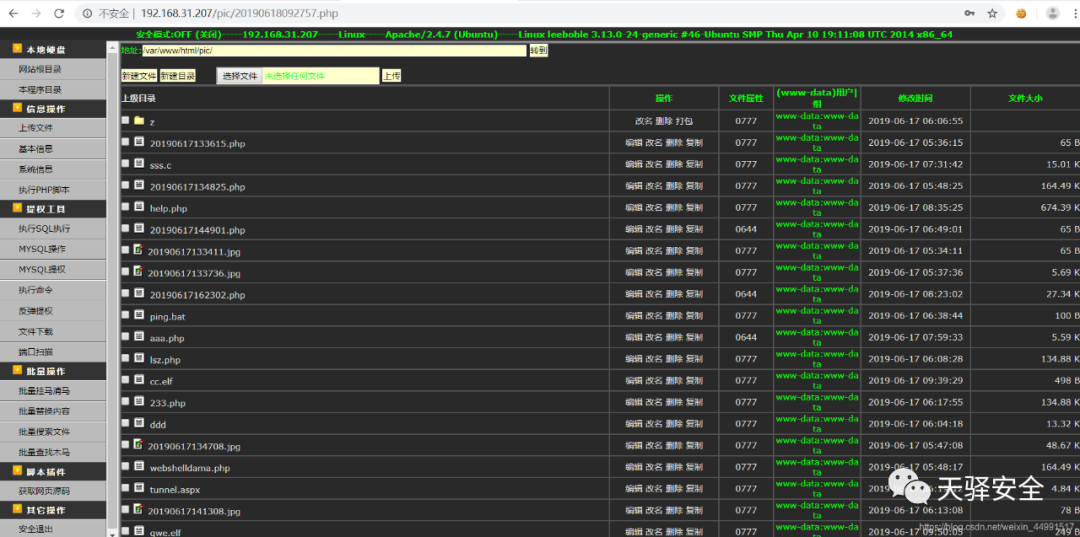Image resolution: width=1080 pixels, height=537 pixels.
Task: Toggle the 提权工具 sidebar section header
Action: click(x=53, y=209)
